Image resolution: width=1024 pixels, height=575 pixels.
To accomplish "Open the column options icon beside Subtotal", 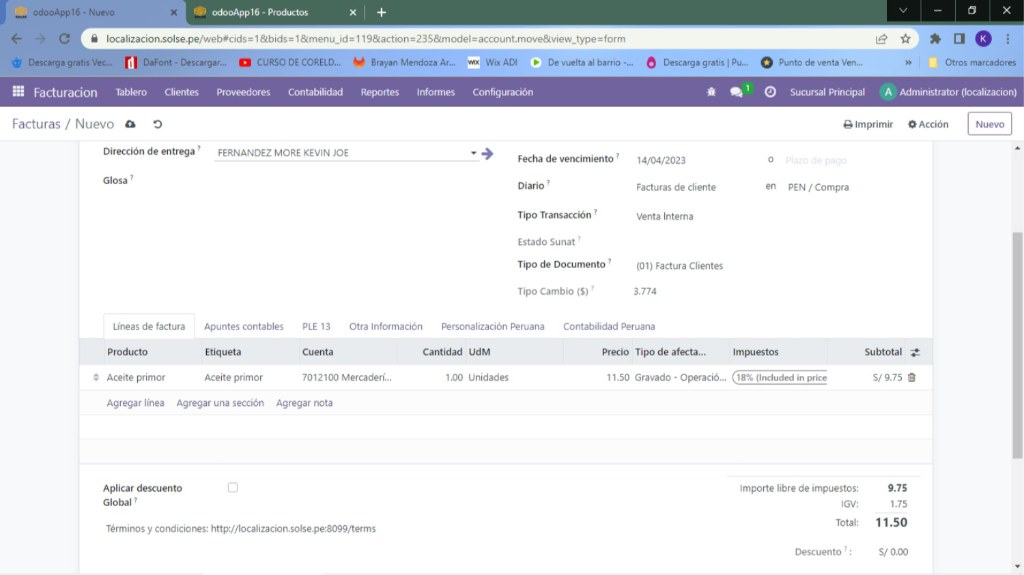I will [915, 353].
